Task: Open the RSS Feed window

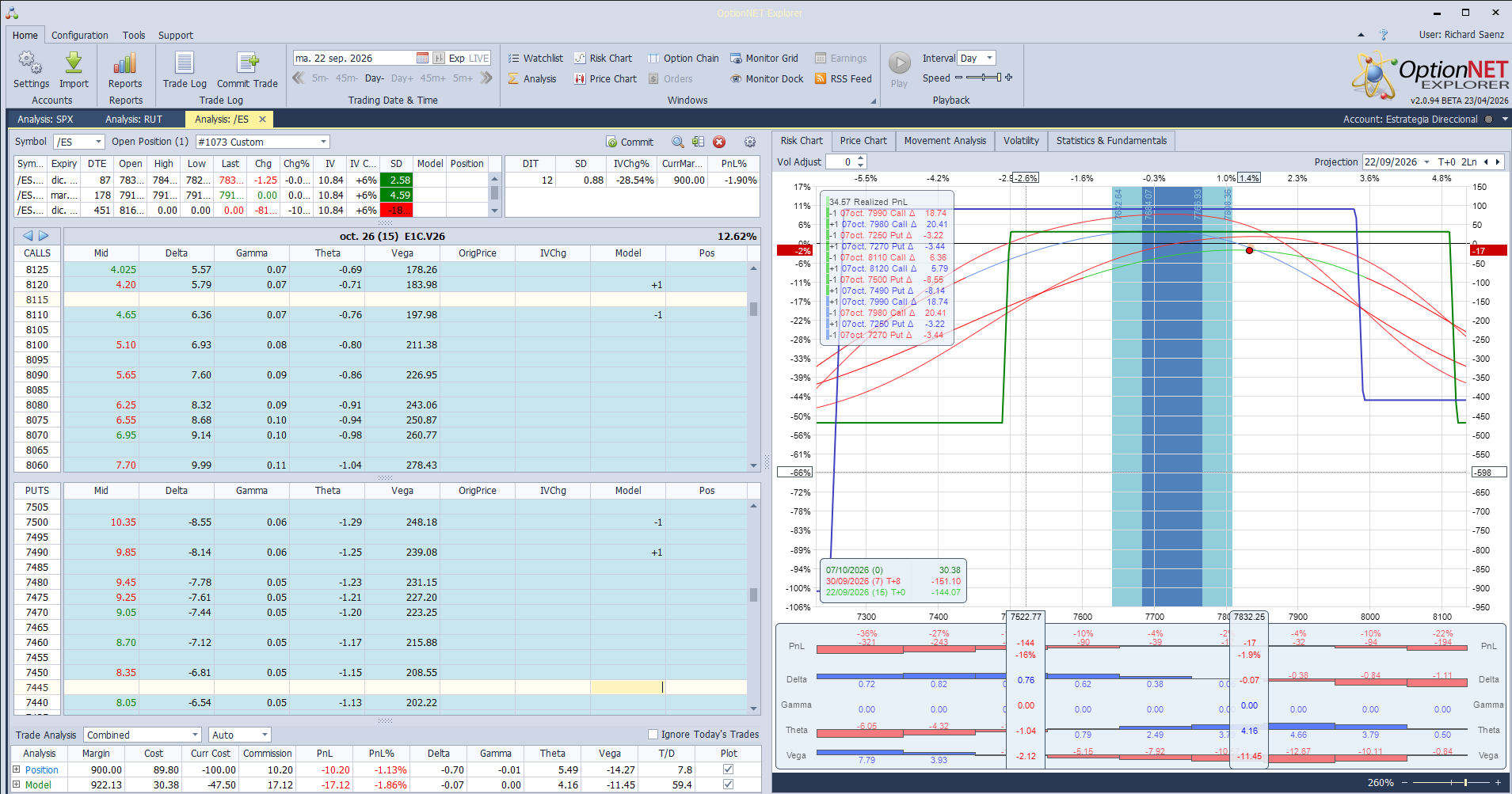Action: [x=843, y=78]
